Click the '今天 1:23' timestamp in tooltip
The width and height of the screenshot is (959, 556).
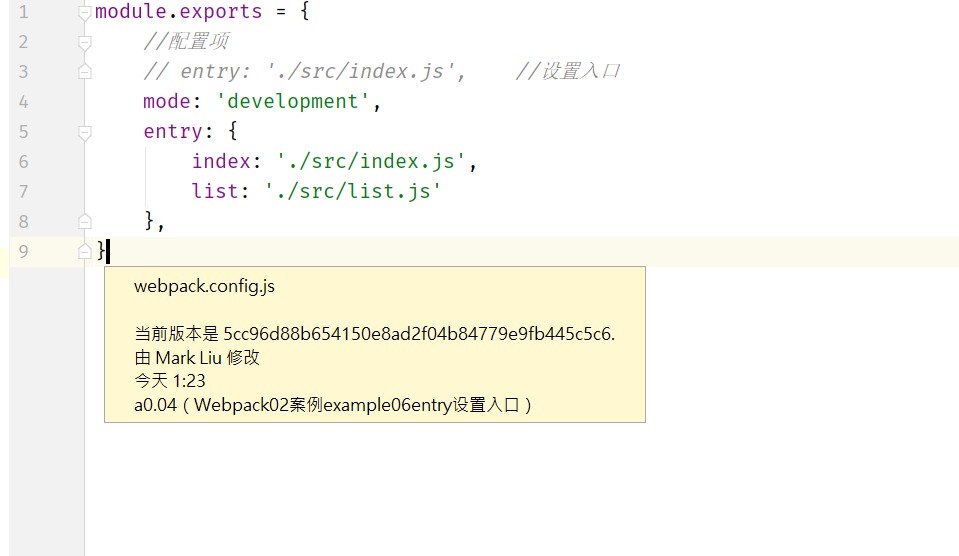point(169,381)
